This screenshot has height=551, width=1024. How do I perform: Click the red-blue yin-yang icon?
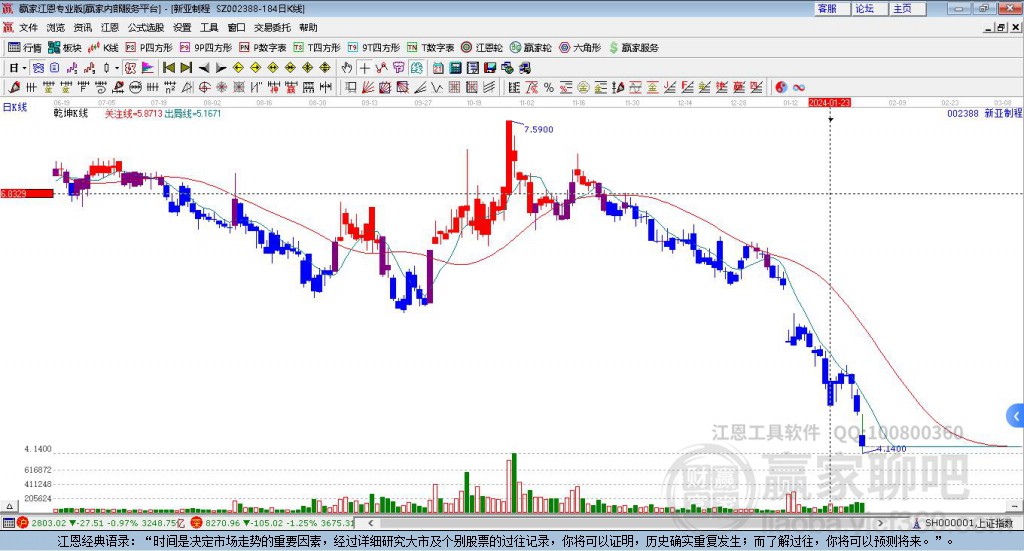point(781,87)
